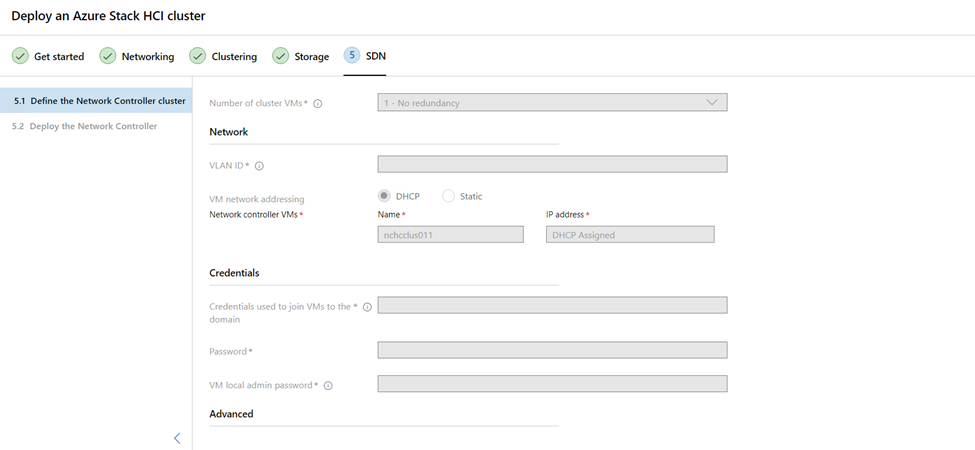The image size is (975, 450).
Task: Go to the Storage tab
Action: click(301, 56)
